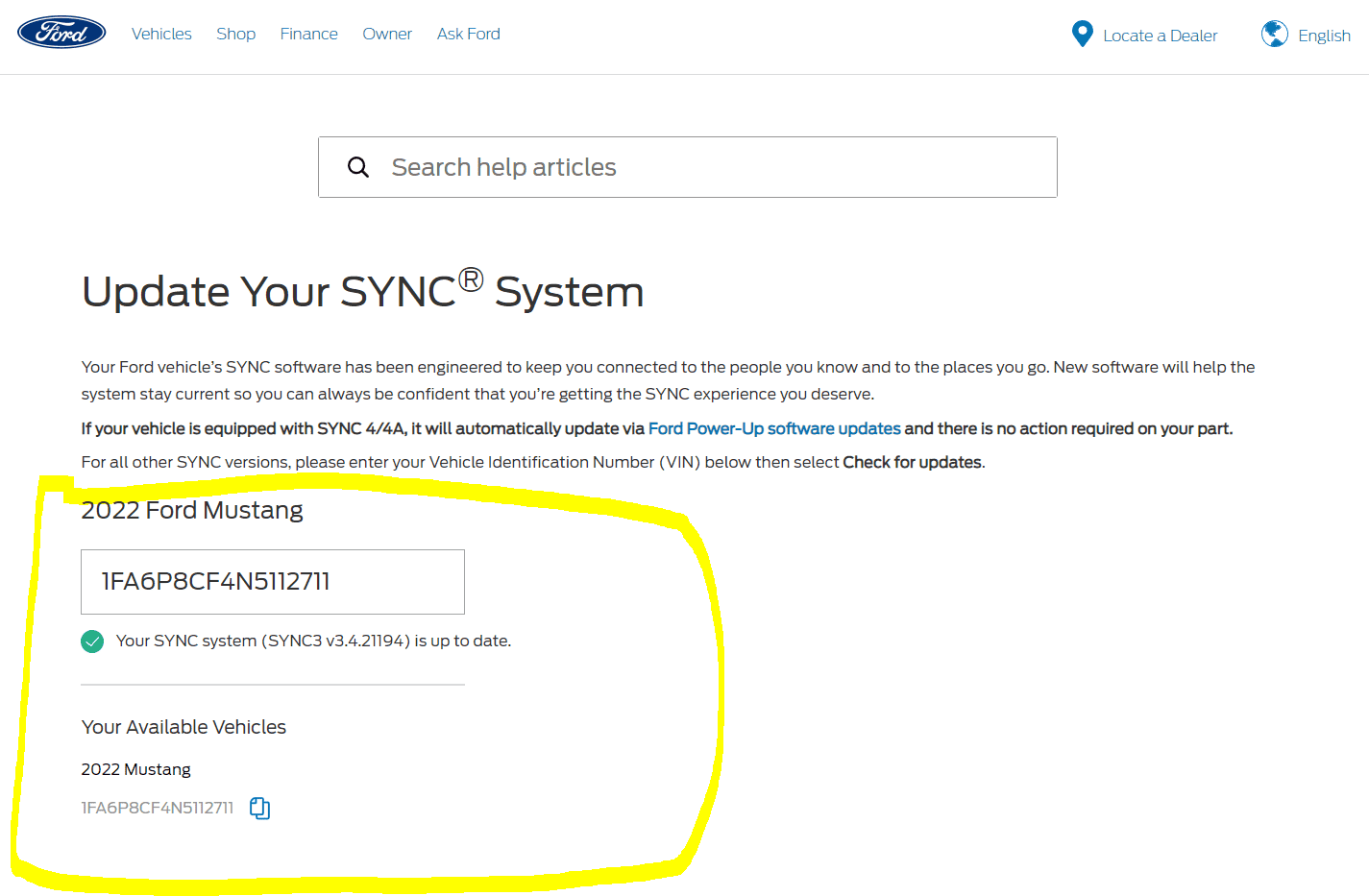The width and height of the screenshot is (1369, 896).
Task: Click the Your Available Vehicles heading
Action: 184,727
